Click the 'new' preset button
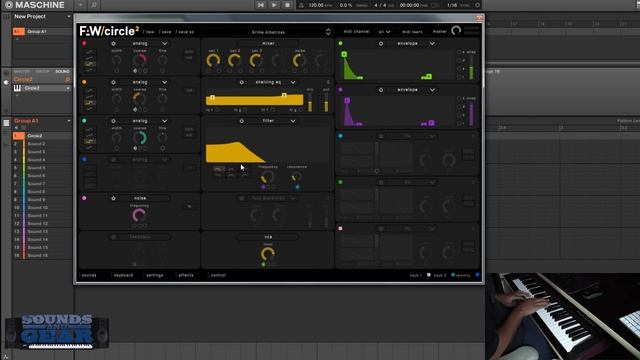Viewport: 640px width, 360px height. [x=149, y=32]
